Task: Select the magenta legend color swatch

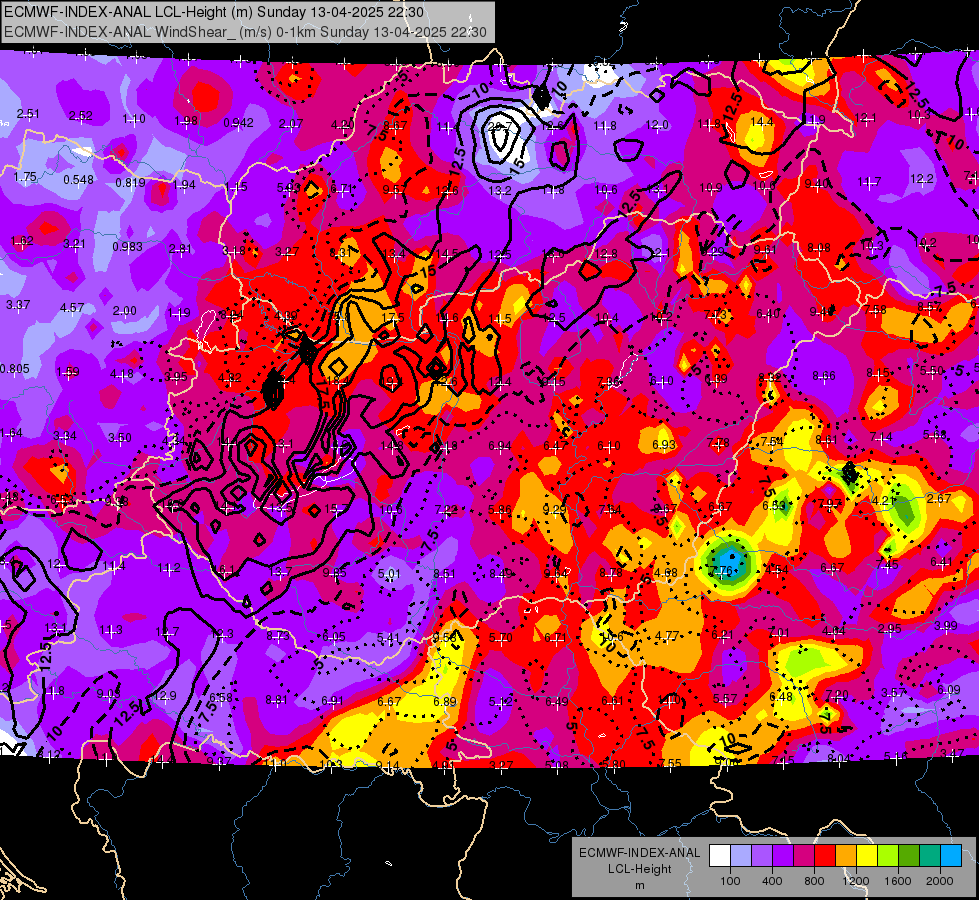Action: [804, 856]
